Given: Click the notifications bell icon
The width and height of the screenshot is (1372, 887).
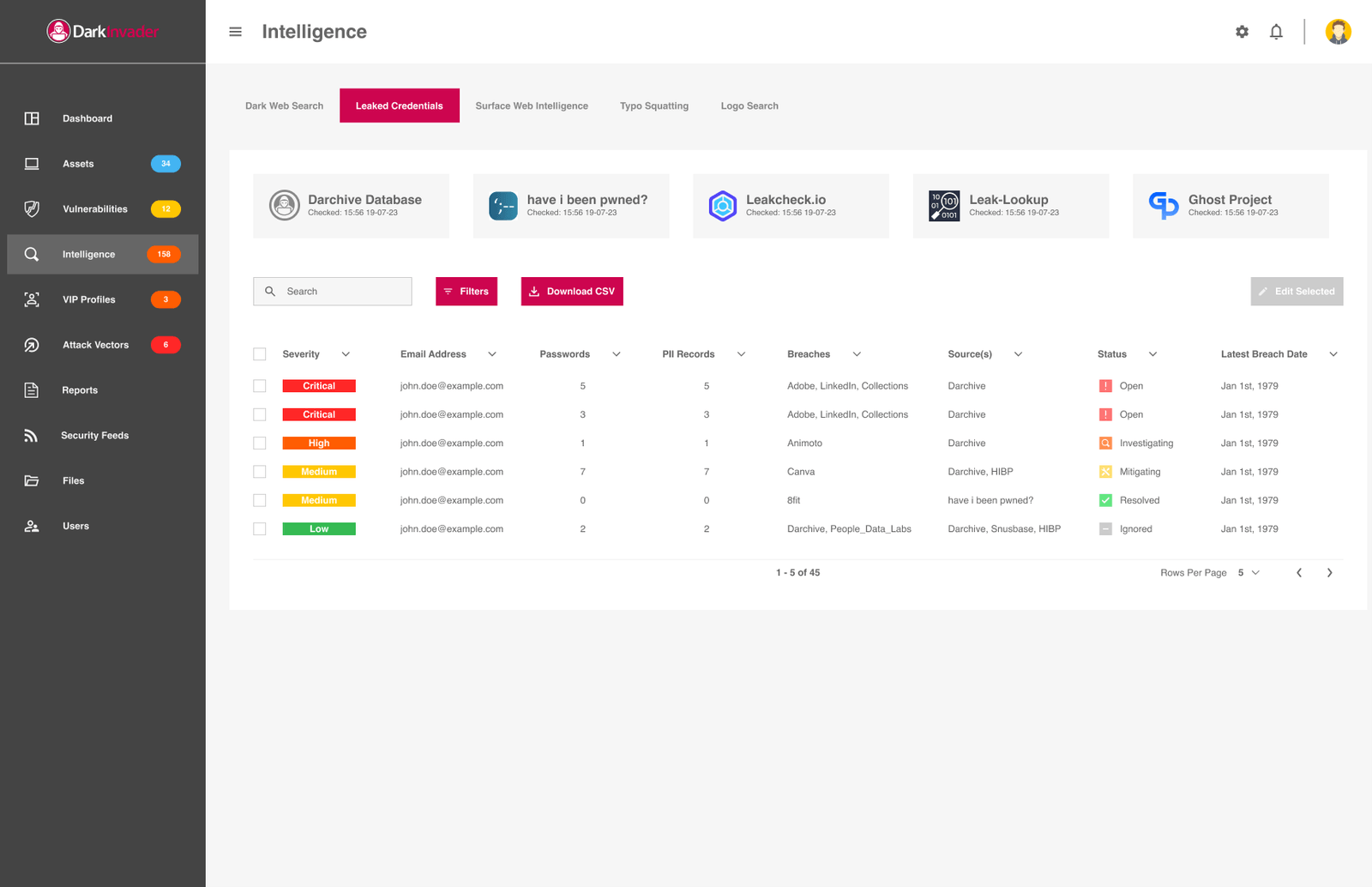Looking at the screenshot, I should click(1276, 31).
